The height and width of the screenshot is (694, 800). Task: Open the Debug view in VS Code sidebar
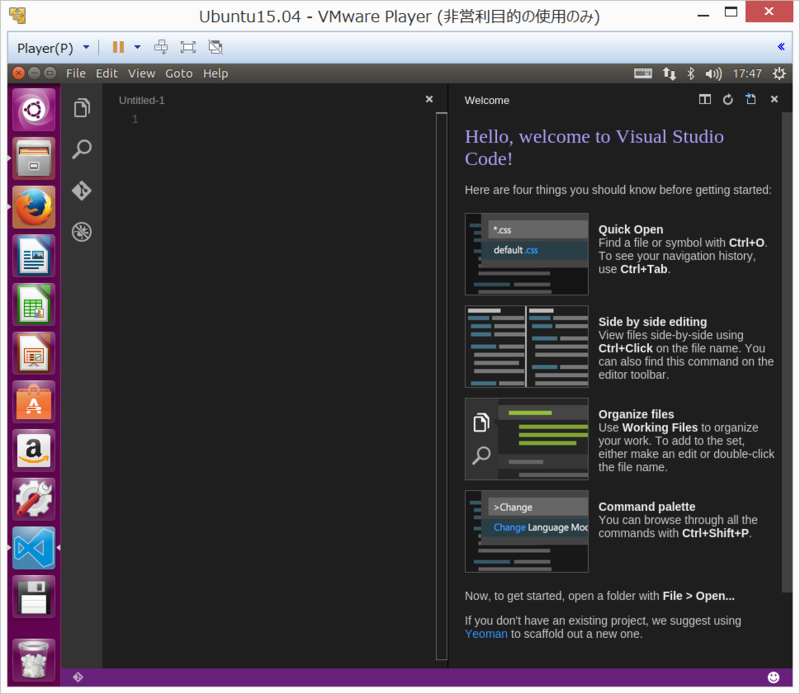[x=82, y=232]
